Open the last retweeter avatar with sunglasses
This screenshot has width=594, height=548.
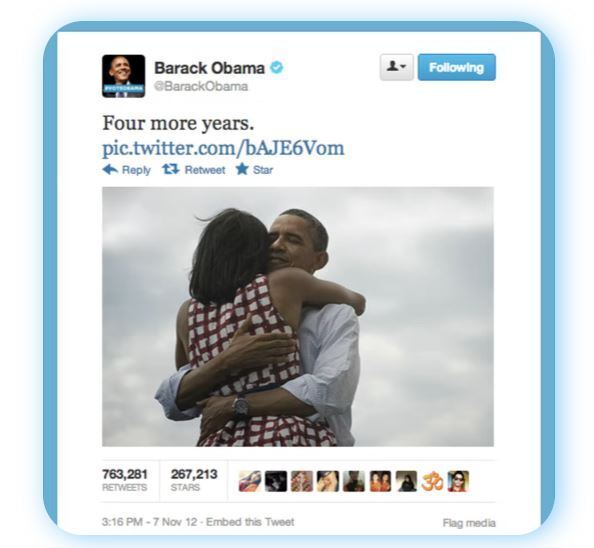[458, 481]
